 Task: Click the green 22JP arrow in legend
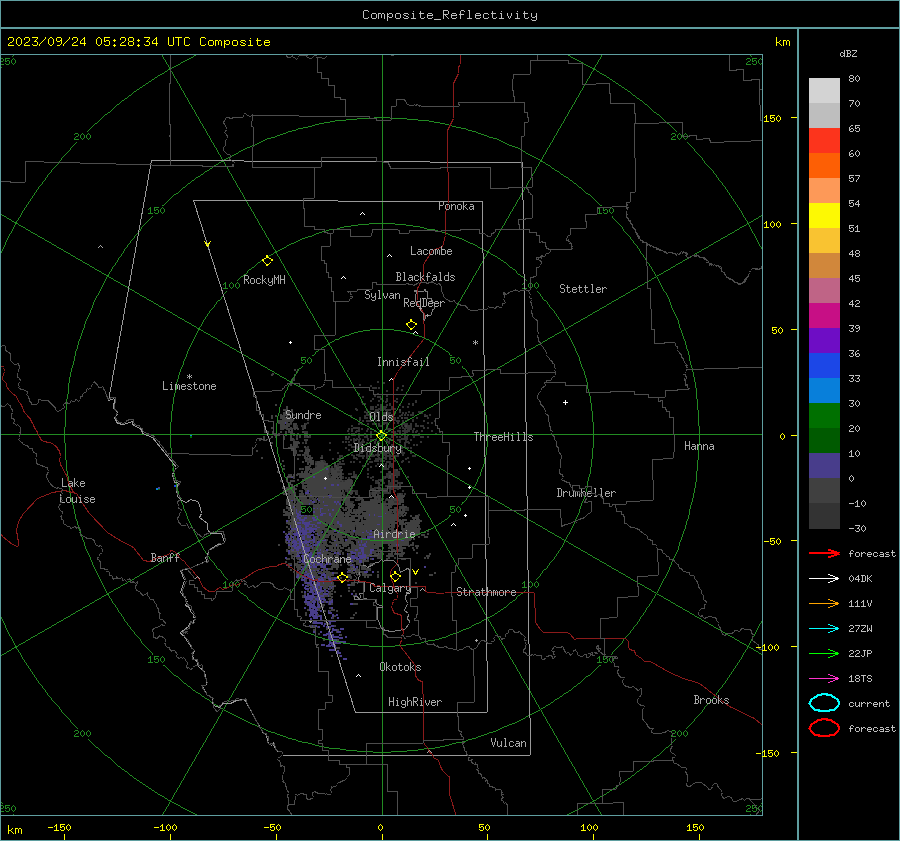click(x=824, y=653)
